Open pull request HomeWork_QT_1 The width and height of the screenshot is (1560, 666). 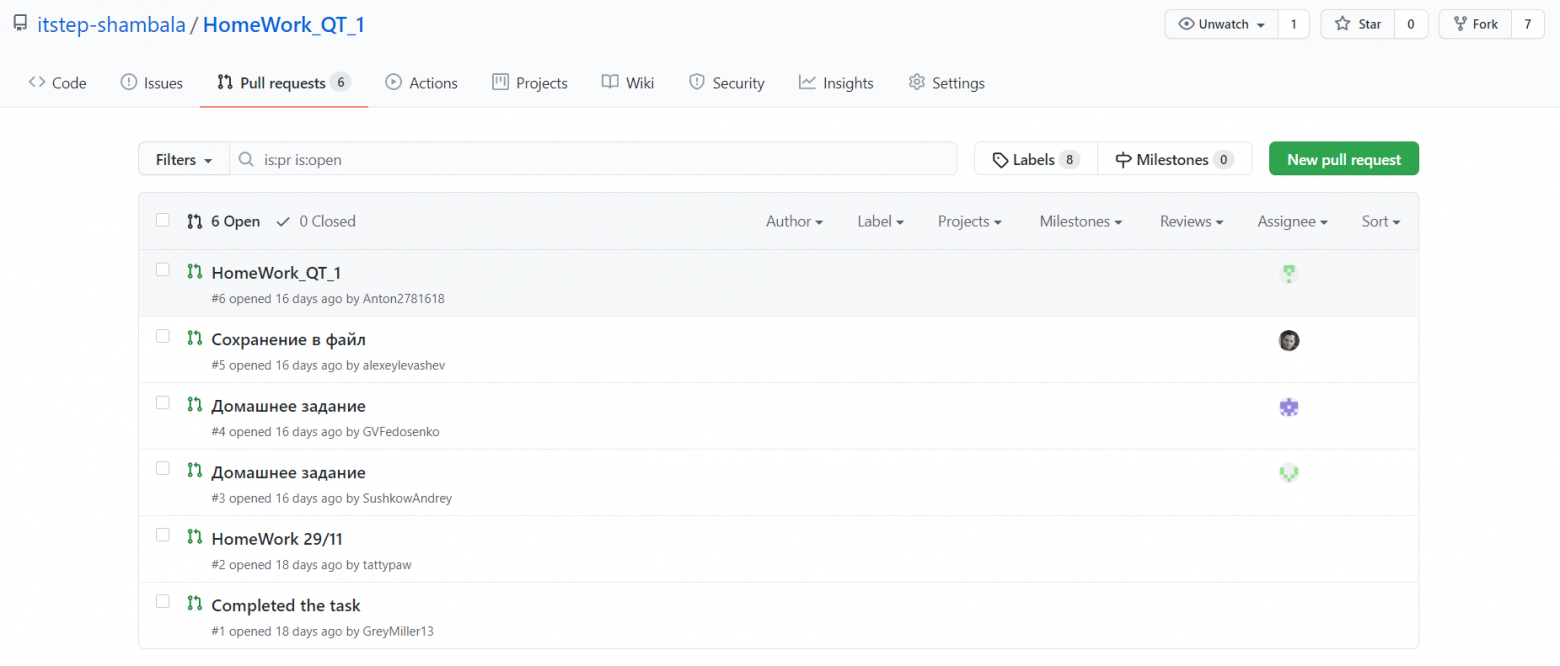click(x=276, y=273)
